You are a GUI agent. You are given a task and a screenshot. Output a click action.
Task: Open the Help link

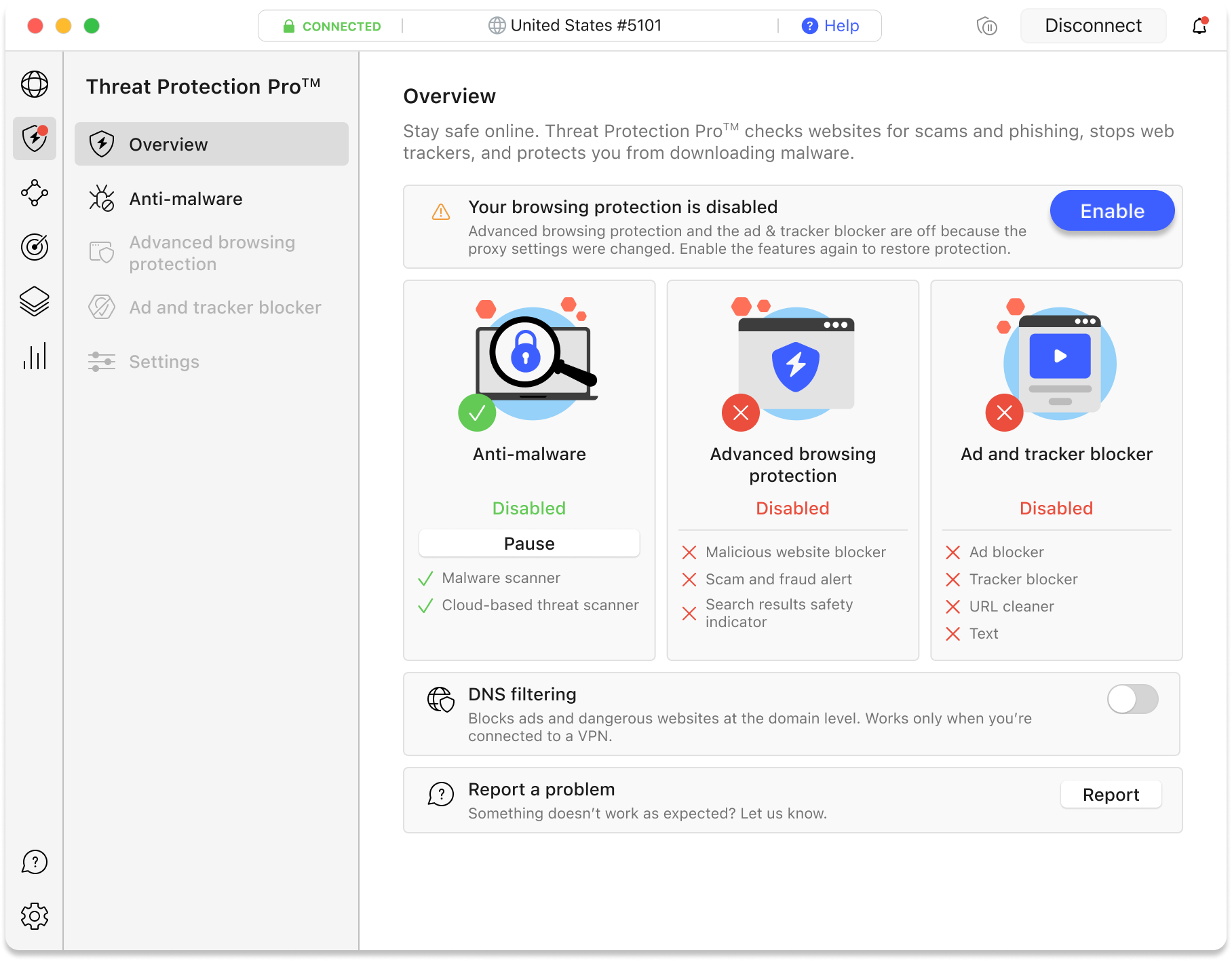[x=830, y=26]
